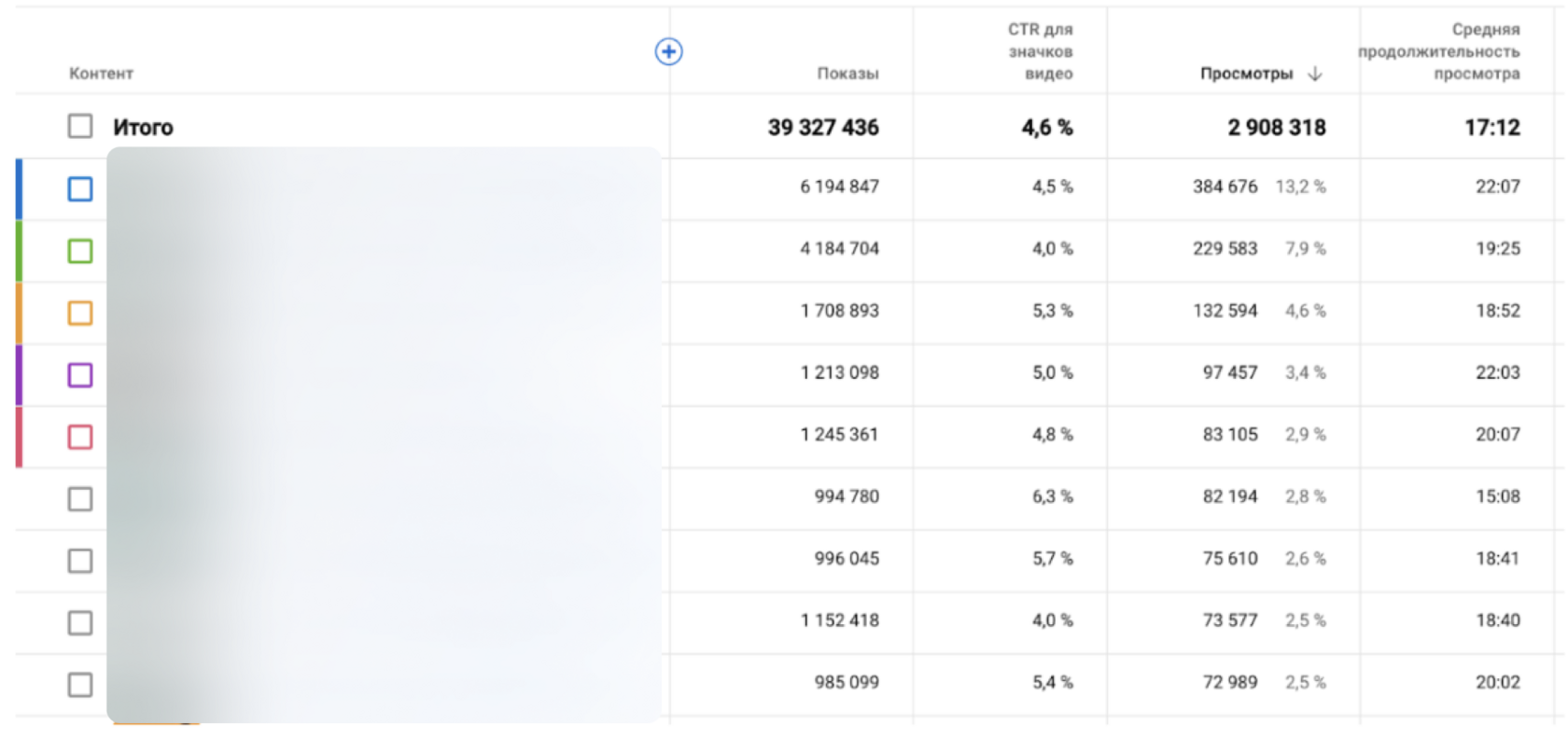Toggle the orange checkbox for the 1 708 893 row
1568x737 pixels.
click(x=80, y=313)
